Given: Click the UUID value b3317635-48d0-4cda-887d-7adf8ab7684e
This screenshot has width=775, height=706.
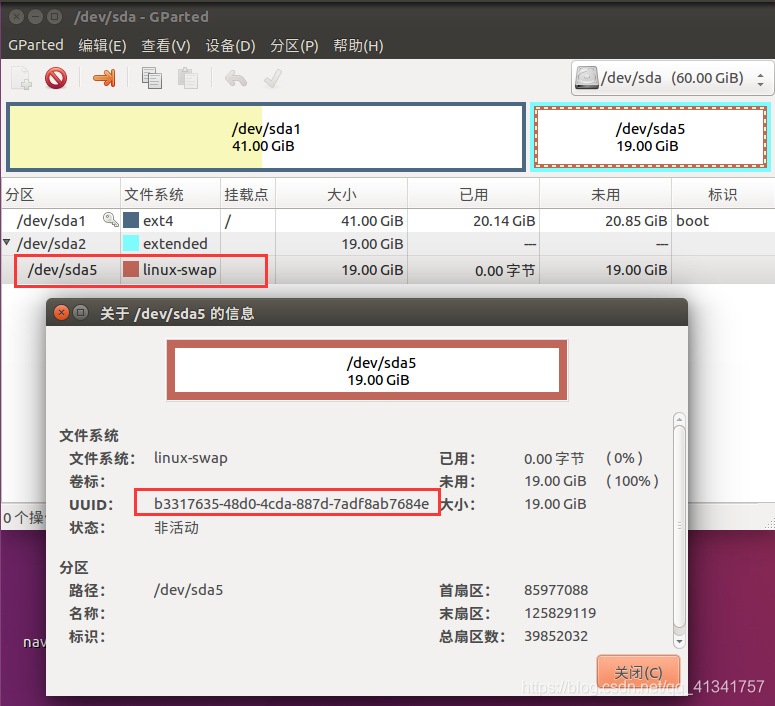Looking at the screenshot, I should click(x=291, y=503).
